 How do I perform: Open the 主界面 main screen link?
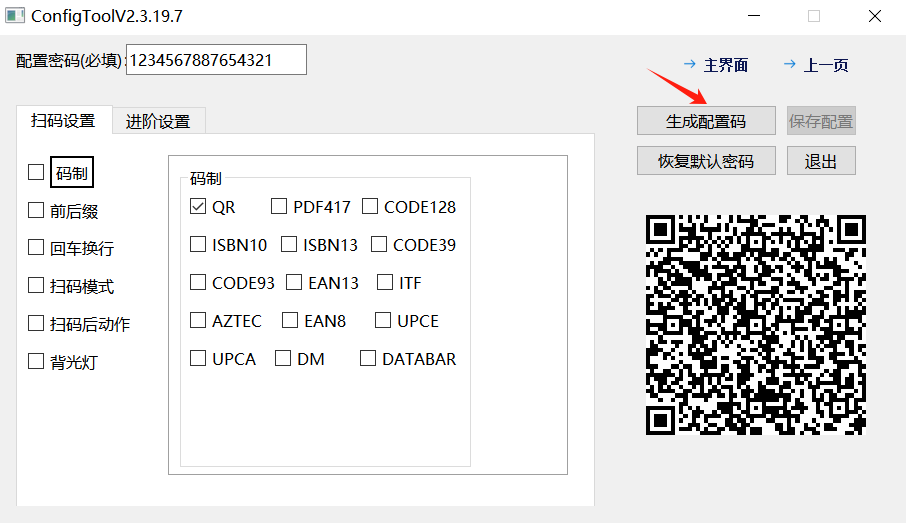726,65
